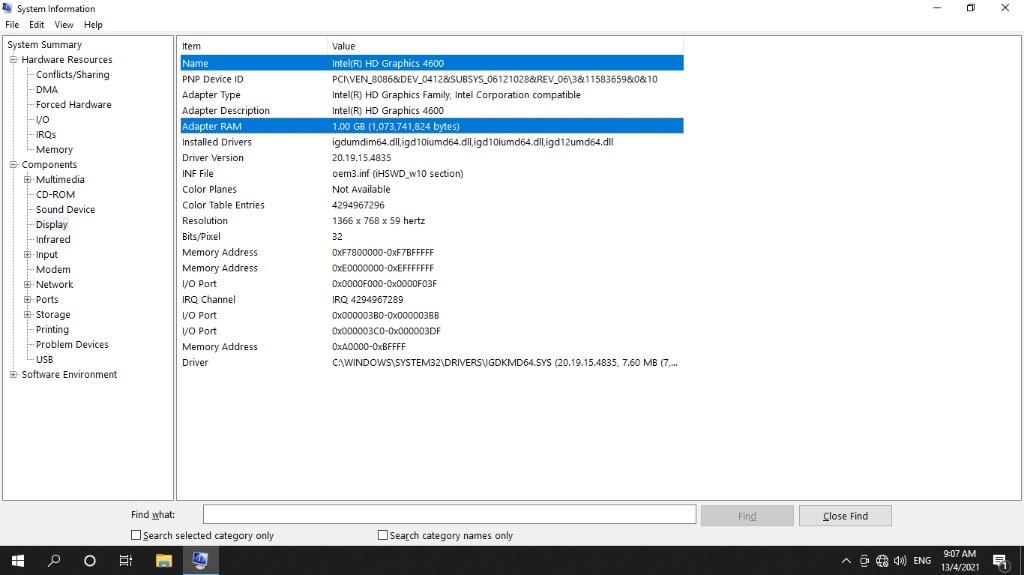Click the display projection tray icon
The image size is (1024, 575).
point(864,561)
